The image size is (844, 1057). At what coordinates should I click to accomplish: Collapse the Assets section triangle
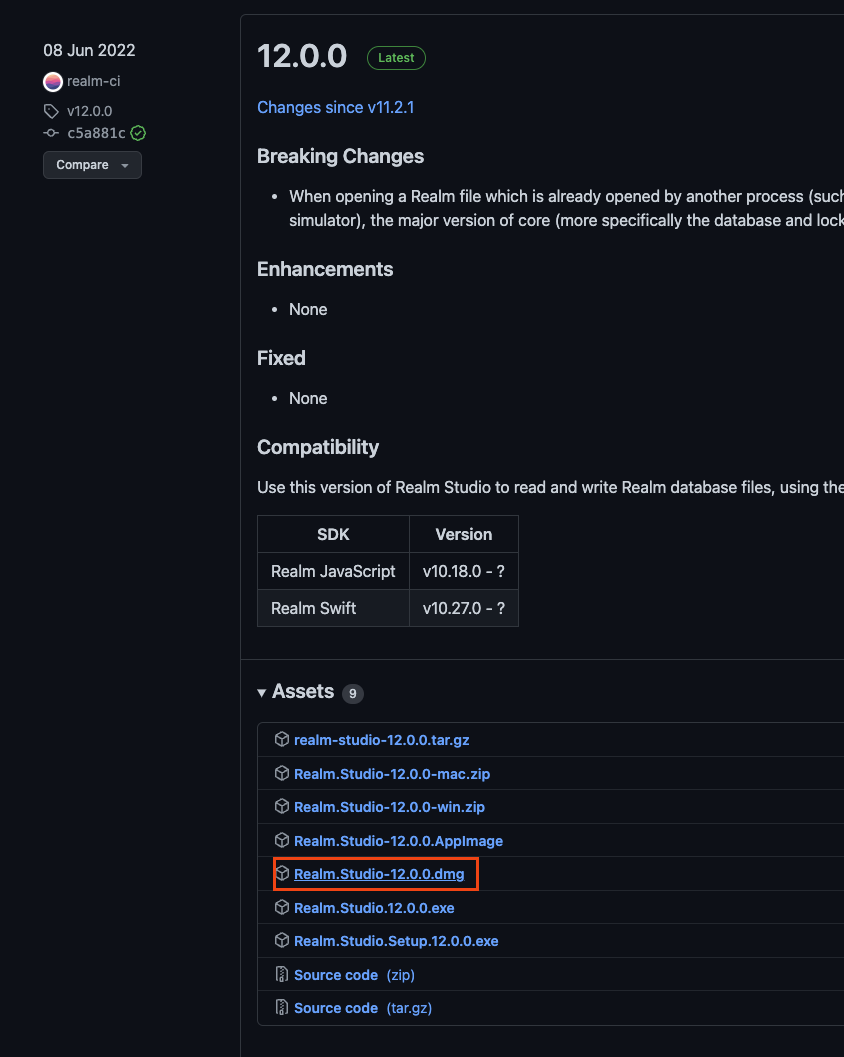[x=262, y=693]
